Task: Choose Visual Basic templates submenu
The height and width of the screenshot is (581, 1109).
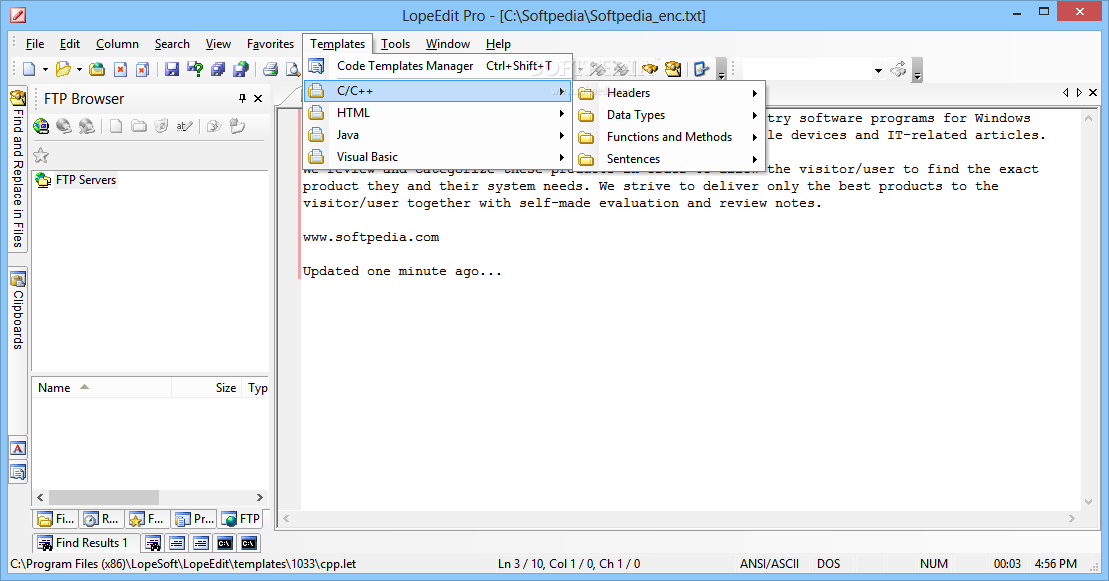Action: click(437, 156)
